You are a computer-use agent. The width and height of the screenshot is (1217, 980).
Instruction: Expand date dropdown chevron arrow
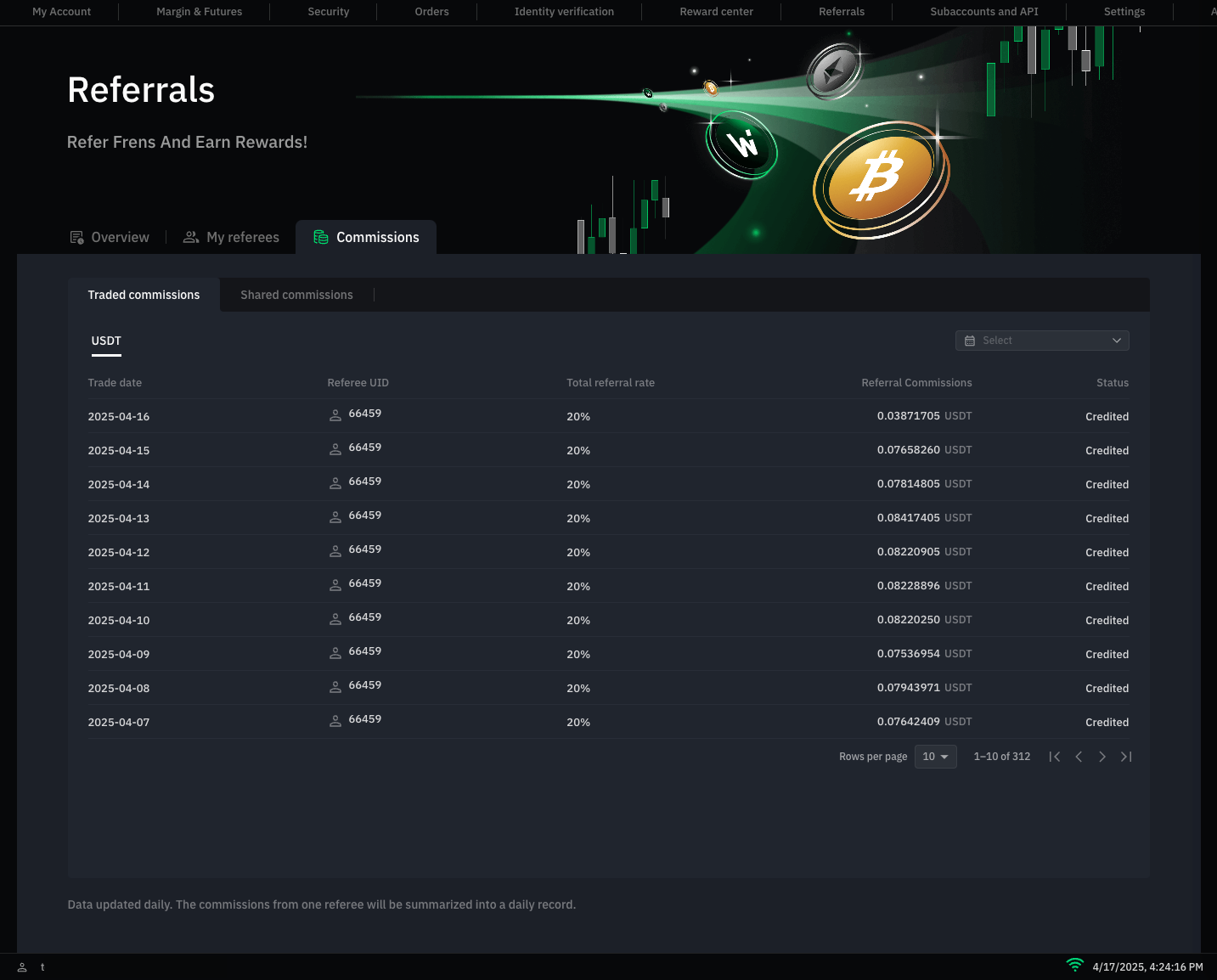[1117, 341]
